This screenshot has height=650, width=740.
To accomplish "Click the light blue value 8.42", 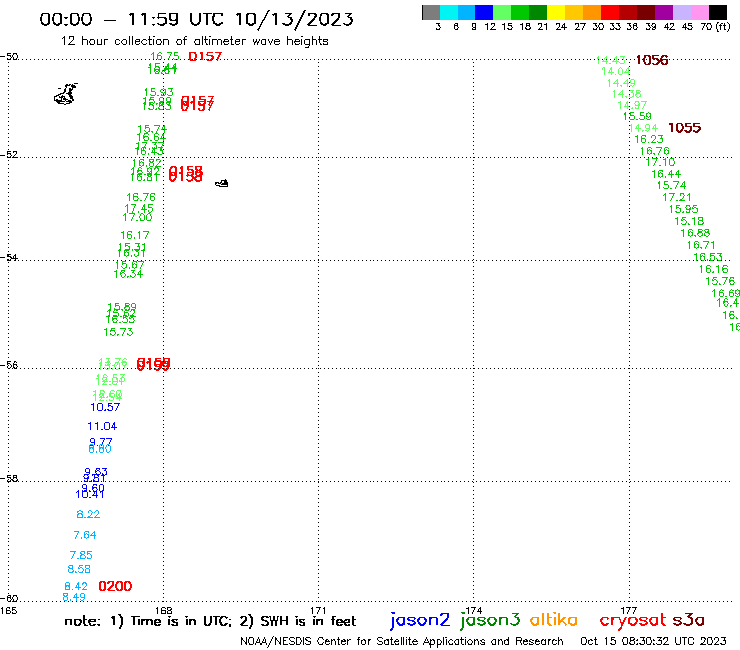I will pyautogui.click(x=76, y=586).
